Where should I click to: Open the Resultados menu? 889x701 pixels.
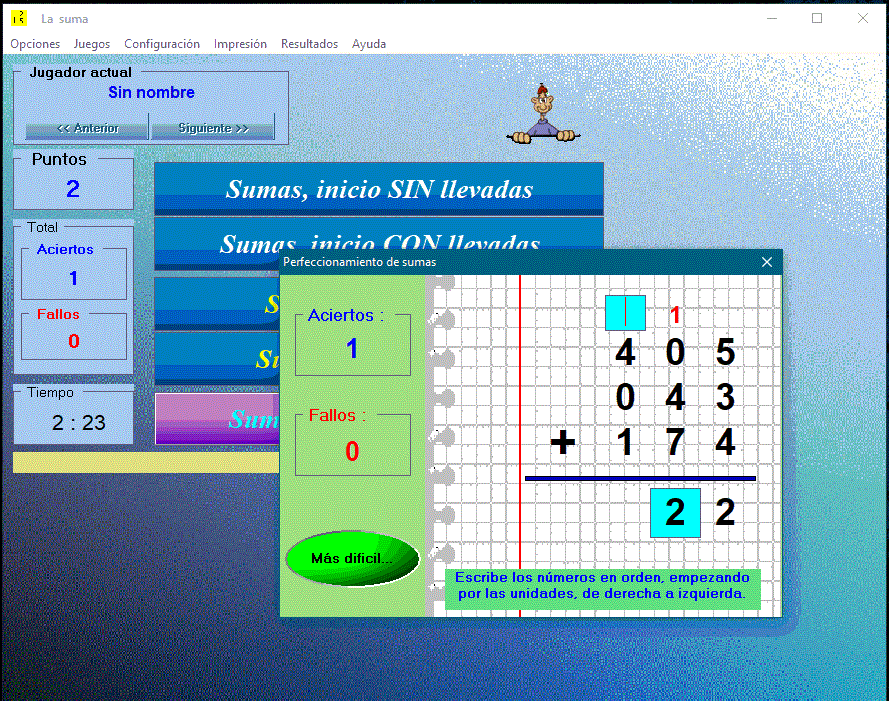(309, 44)
